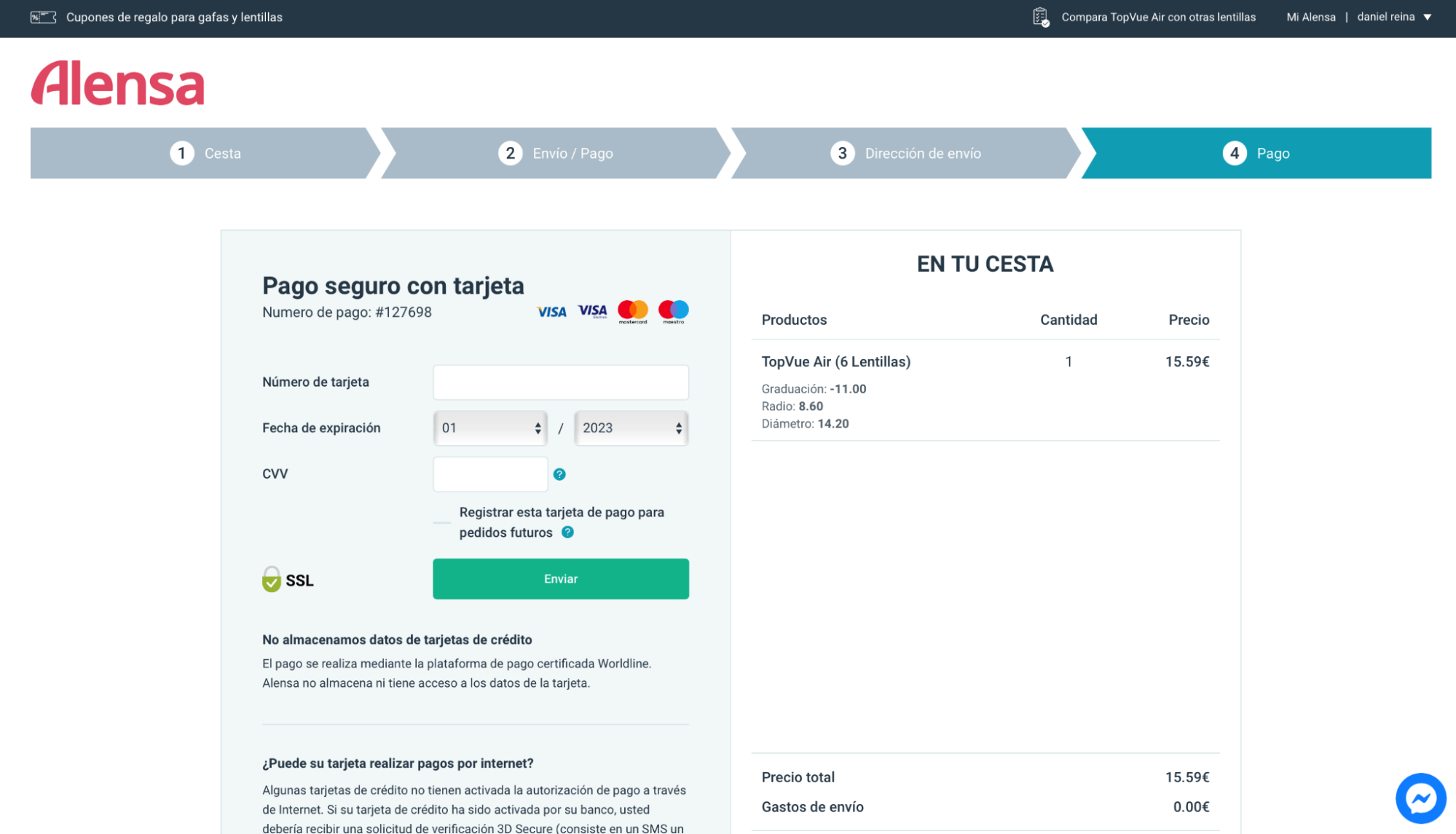Screen dimensions: 1456x834
Task: Click No almacenamos datos de tarjetas de crédito heading
Action: click(x=397, y=640)
